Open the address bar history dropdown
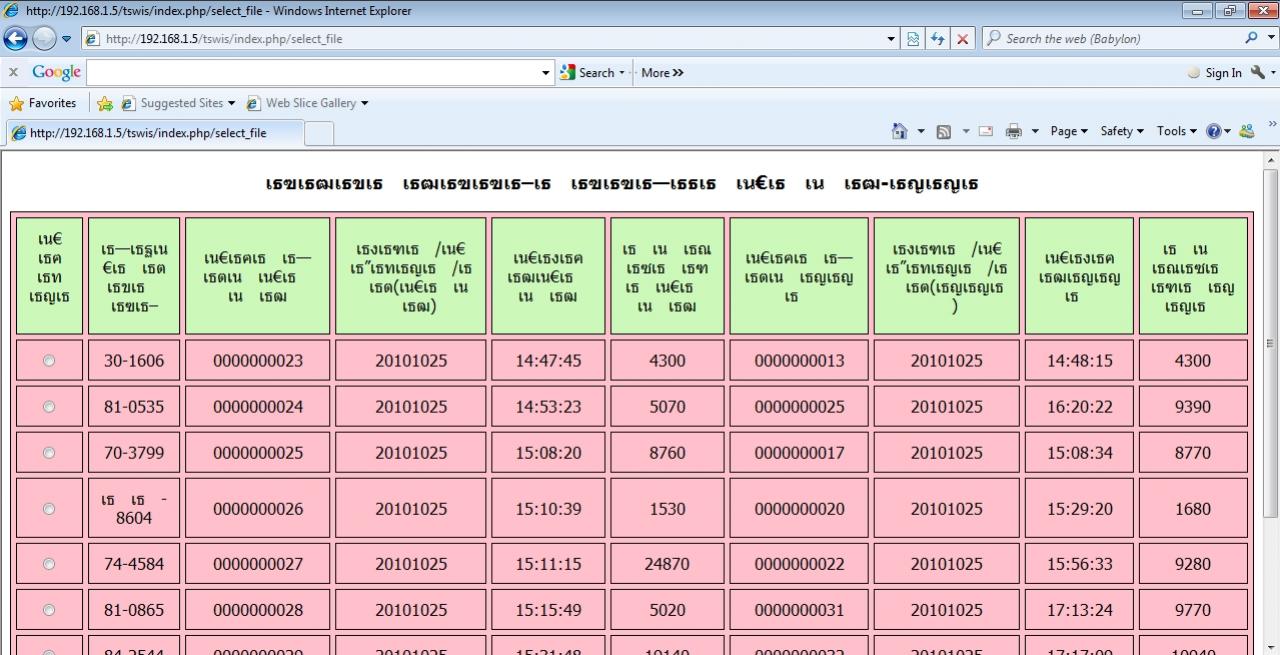1280x655 pixels. (892, 39)
